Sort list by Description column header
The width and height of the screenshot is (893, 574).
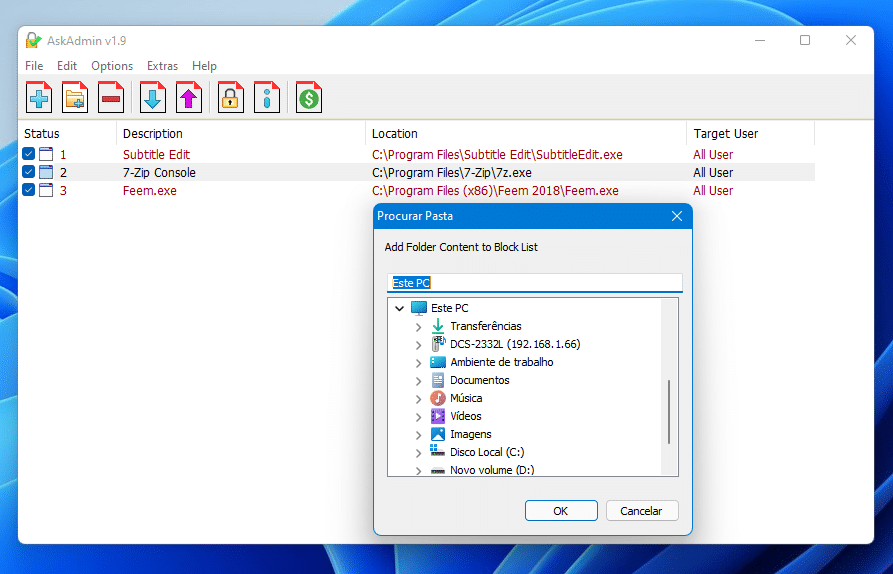click(x=241, y=133)
